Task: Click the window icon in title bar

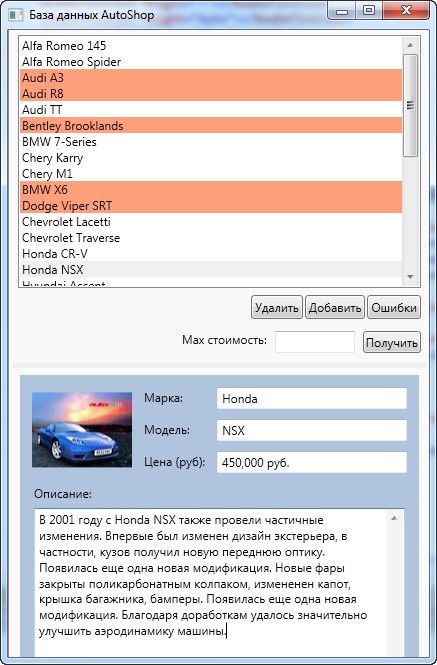Action: 16,15
